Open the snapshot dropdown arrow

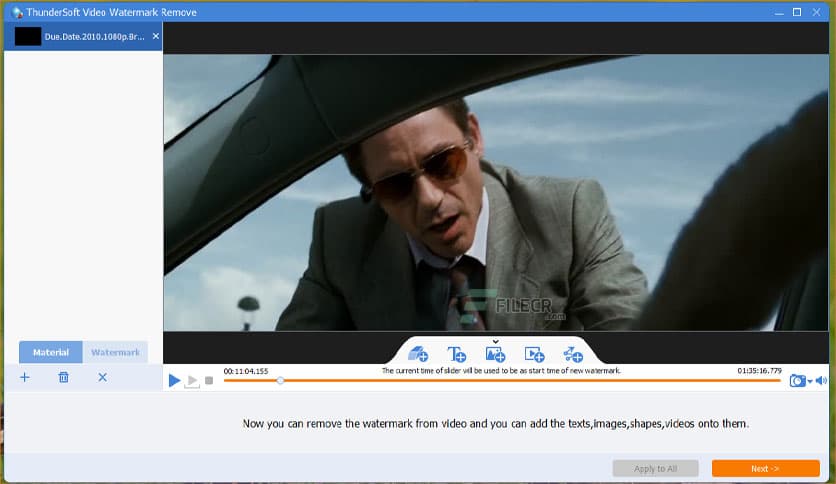pos(810,381)
